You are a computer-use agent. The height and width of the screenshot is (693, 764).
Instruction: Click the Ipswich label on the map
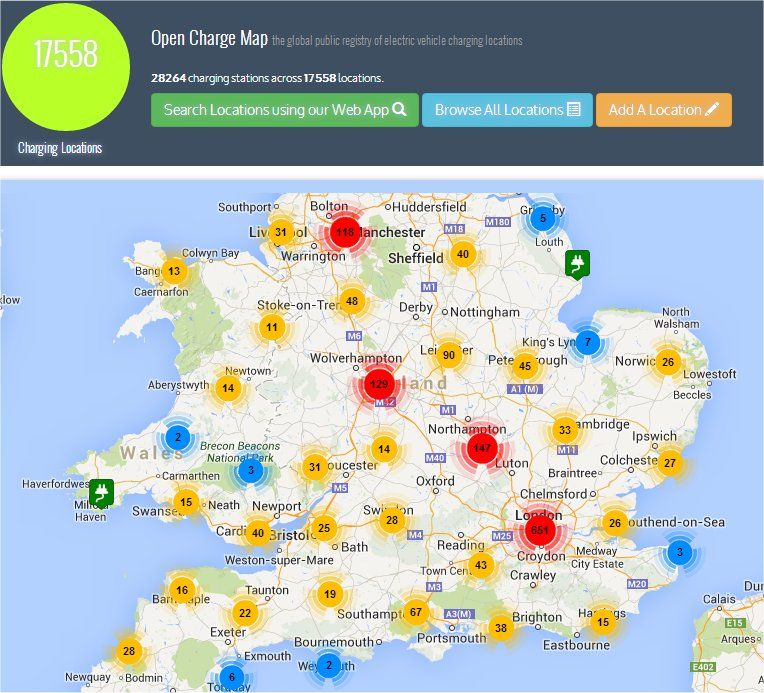point(654,436)
